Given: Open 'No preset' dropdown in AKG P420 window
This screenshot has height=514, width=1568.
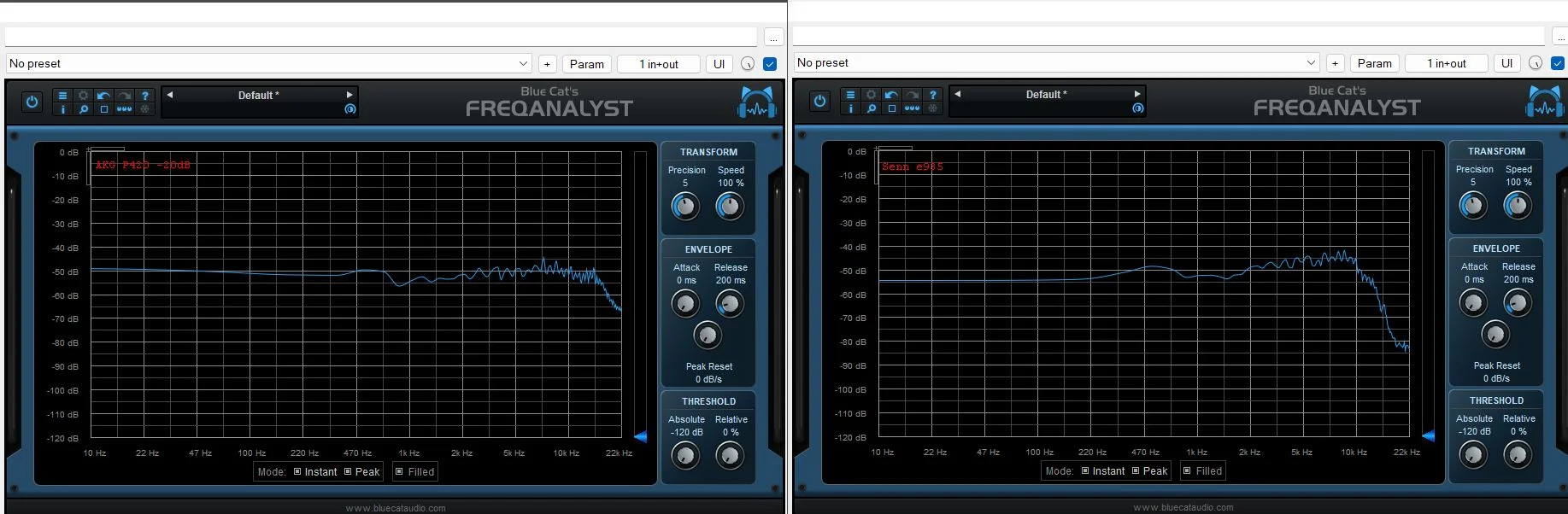Looking at the screenshot, I should point(268,64).
